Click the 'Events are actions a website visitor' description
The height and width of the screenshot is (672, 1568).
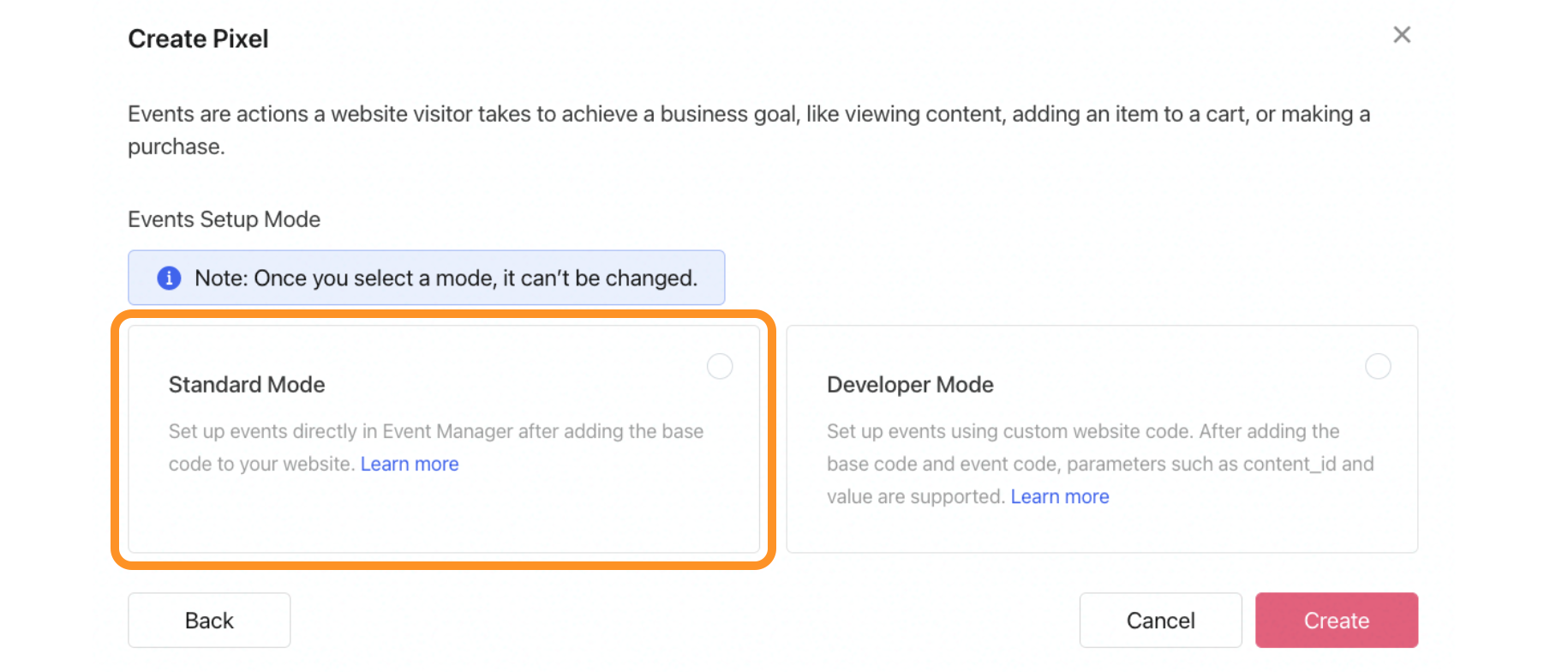[749, 129]
